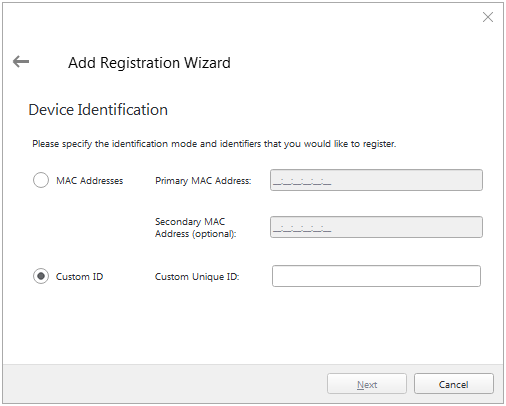This screenshot has height=406, width=506.
Task: Click the "Please specify the identification mode" instruction text
Action: click(x=214, y=144)
